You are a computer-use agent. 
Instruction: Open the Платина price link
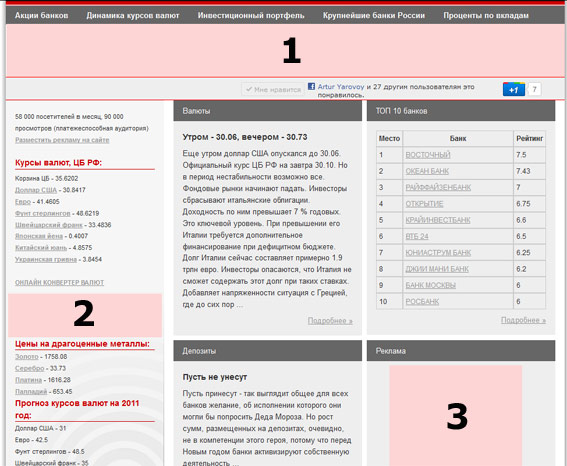click(x=28, y=380)
